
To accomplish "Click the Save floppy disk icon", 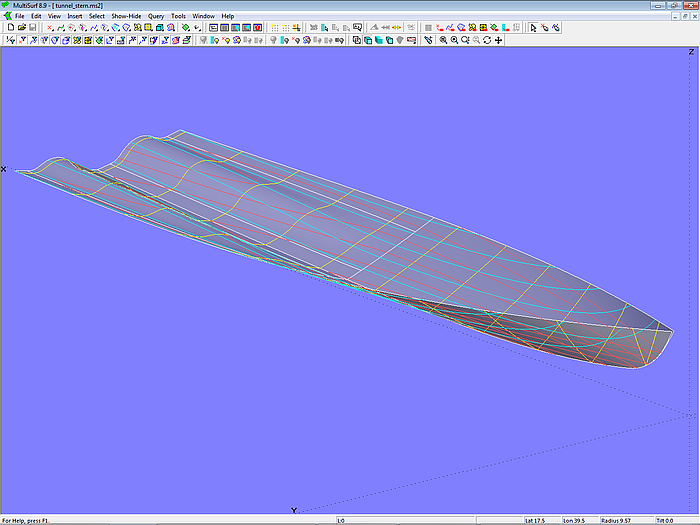I will [32, 28].
